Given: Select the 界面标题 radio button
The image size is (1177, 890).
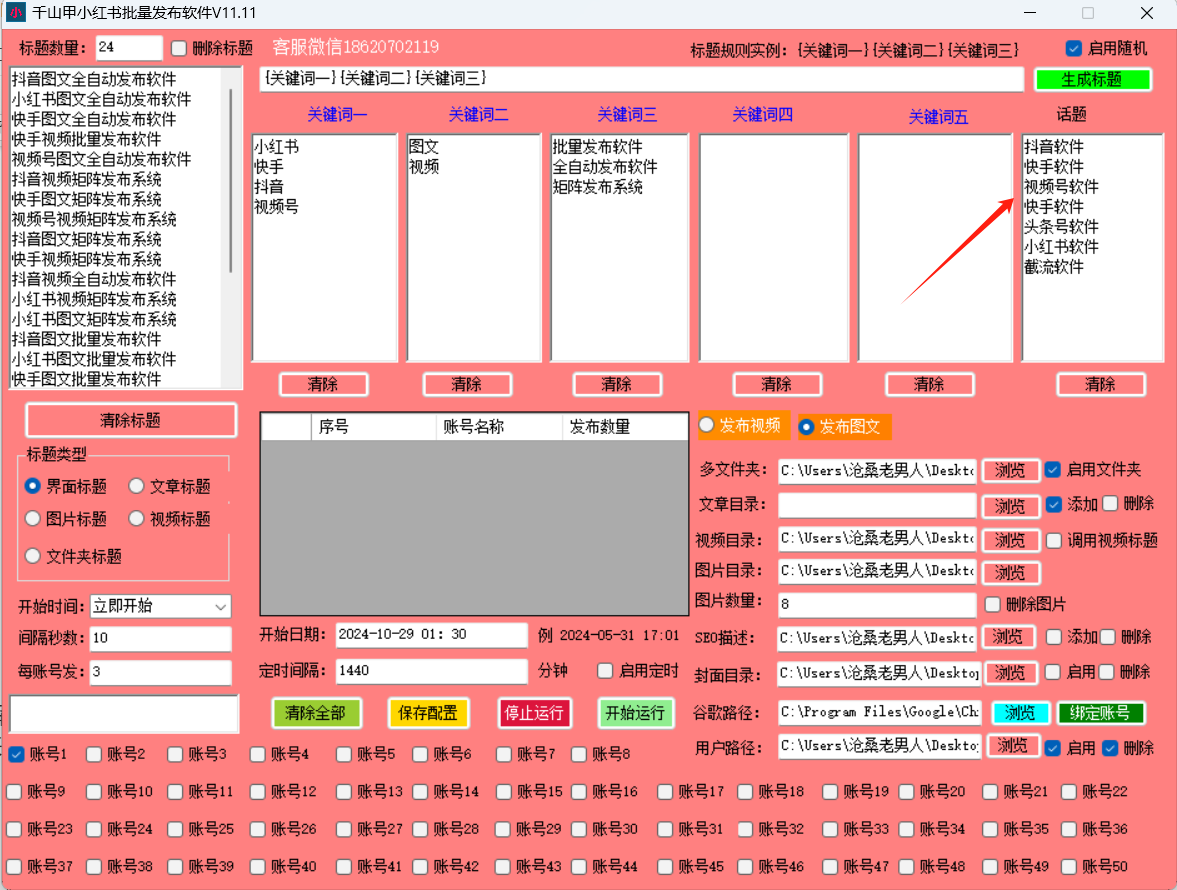Looking at the screenshot, I should tap(32, 486).
